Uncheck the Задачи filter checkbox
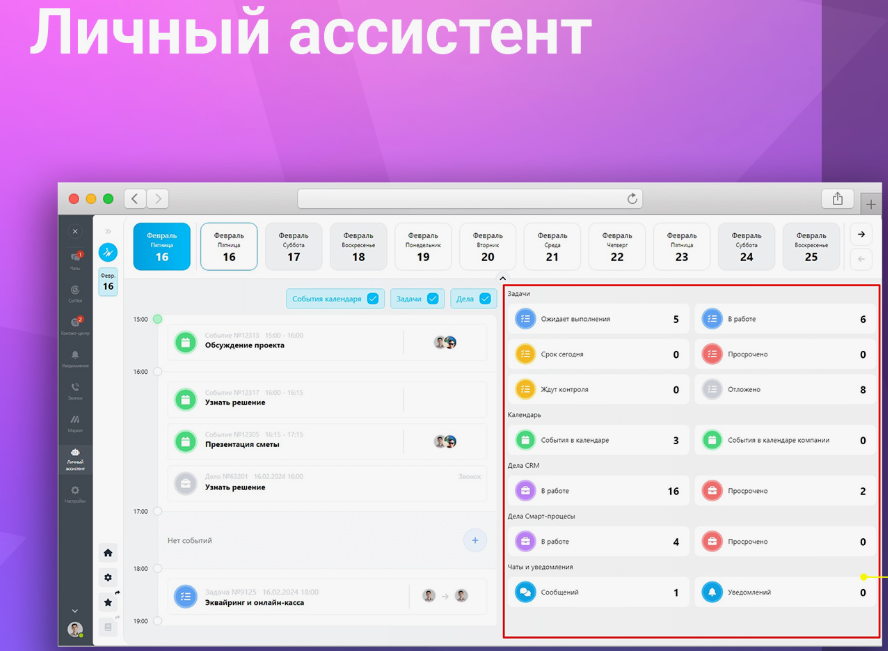 (x=433, y=298)
